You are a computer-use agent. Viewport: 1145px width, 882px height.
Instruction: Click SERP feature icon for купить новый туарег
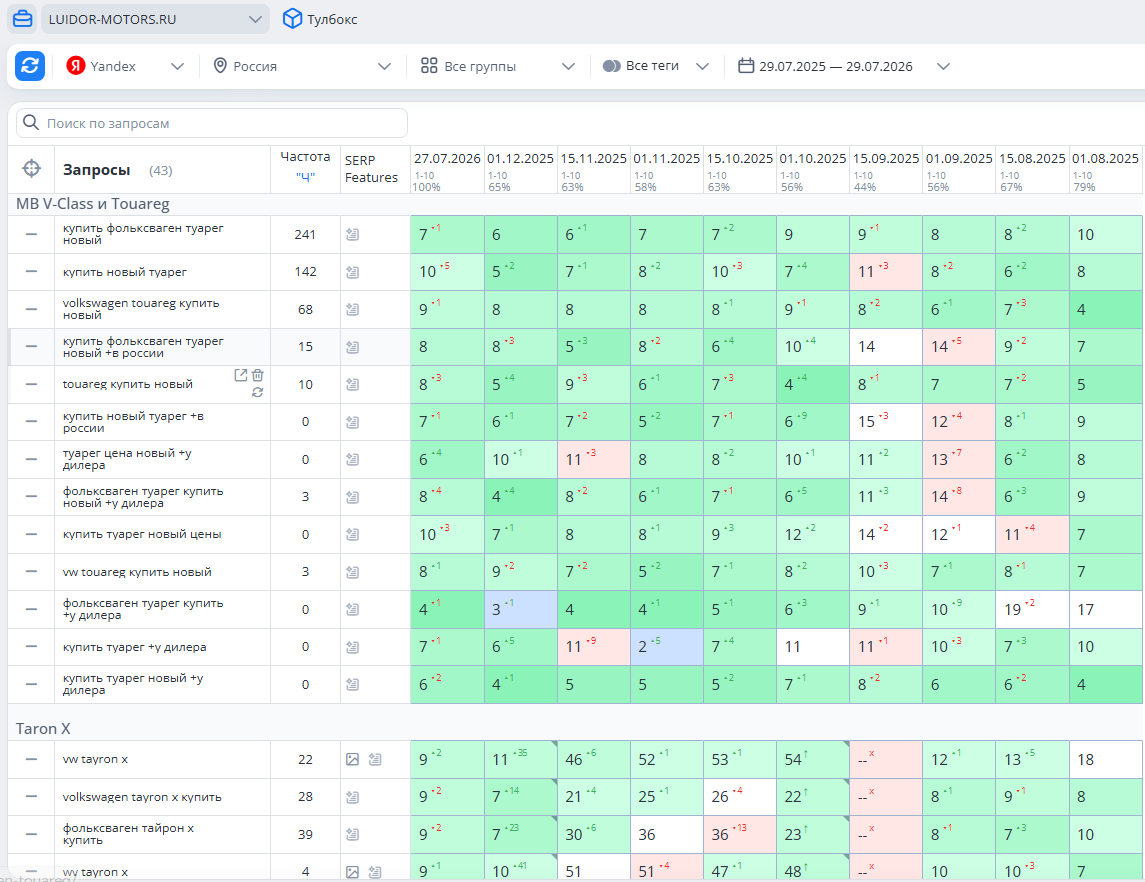point(353,272)
